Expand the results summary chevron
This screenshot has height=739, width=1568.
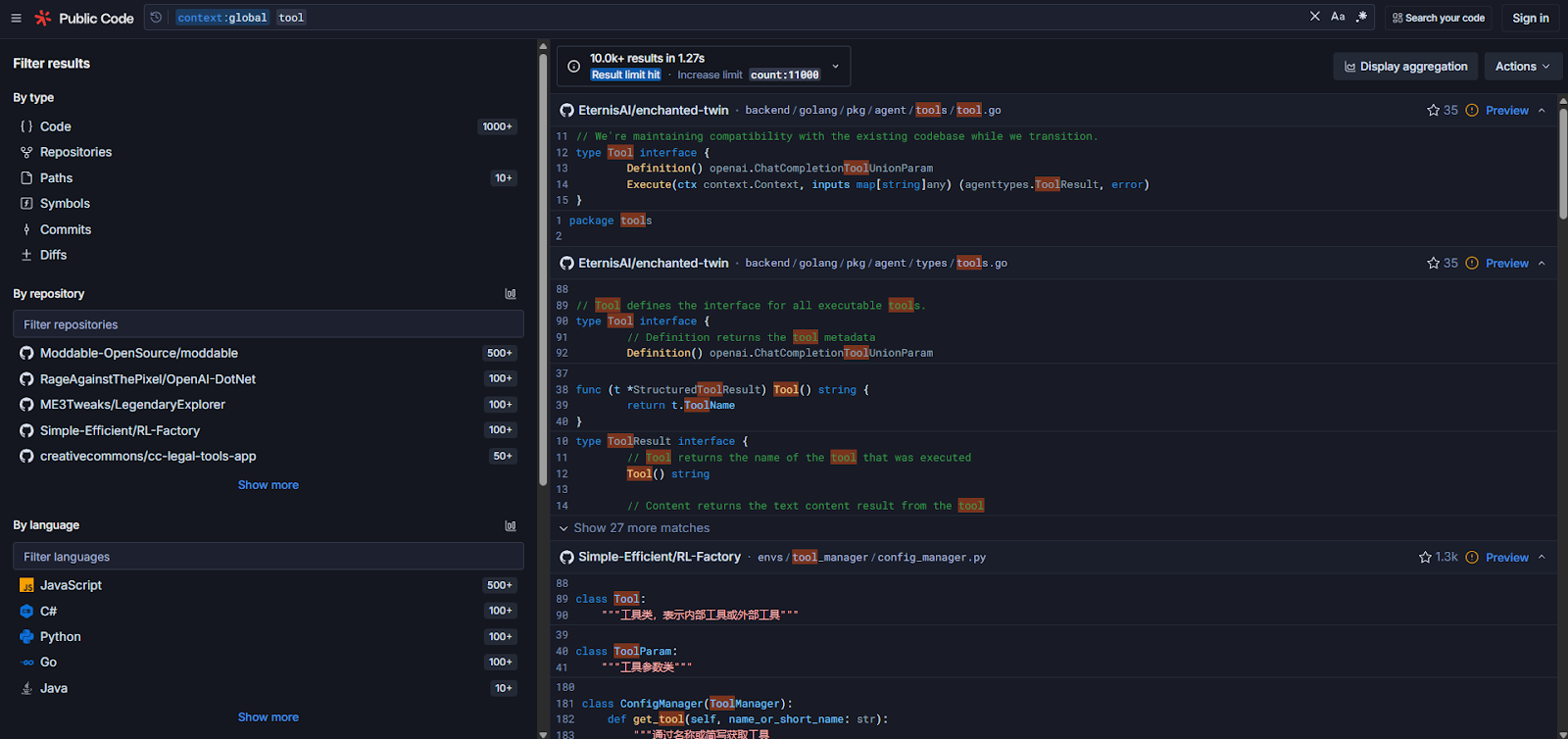pos(836,67)
